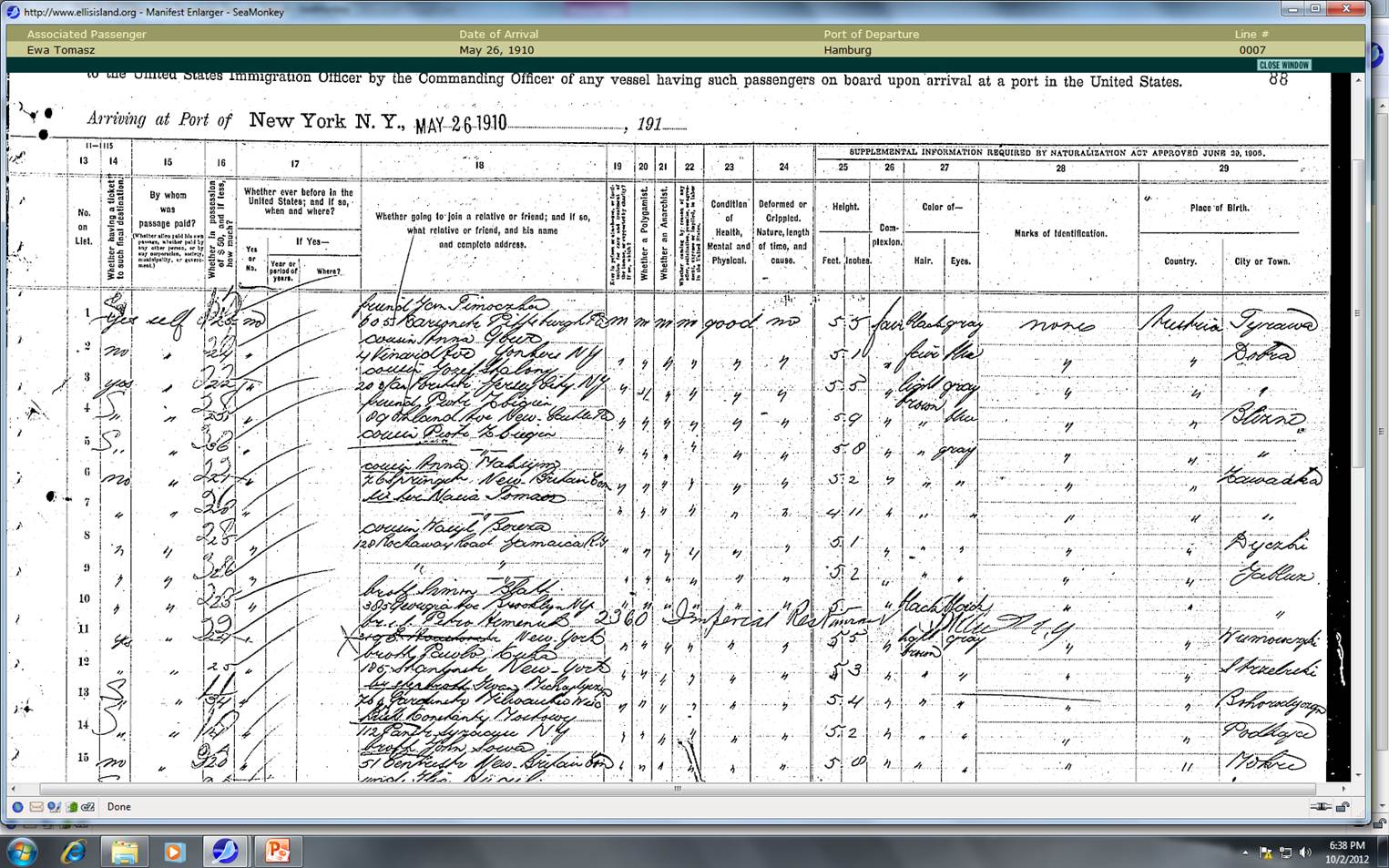Open Navigator from the component bar globe icon
1389x868 pixels.
(17, 807)
